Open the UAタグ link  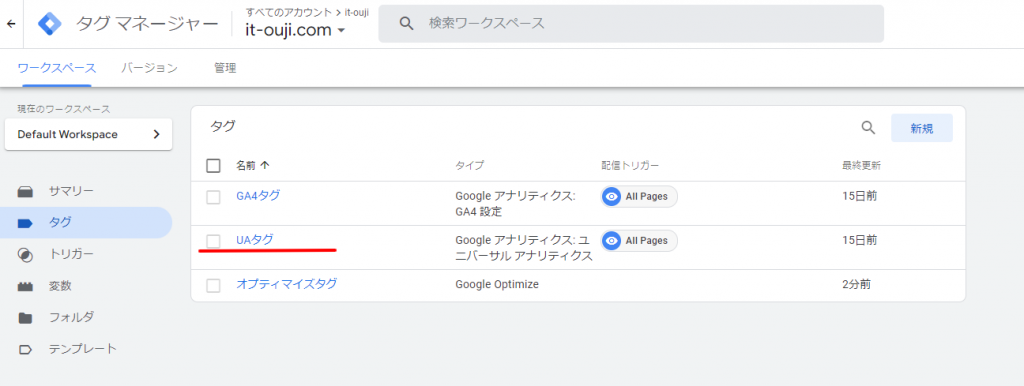pos(255,240)
